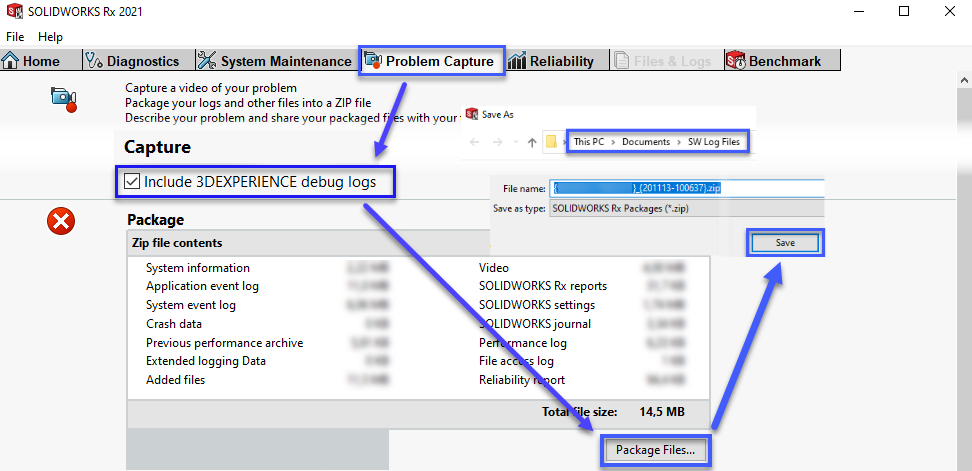
Task: Open the Save as type dropdown
Action: pyautogui.click(x=687, y=209)
